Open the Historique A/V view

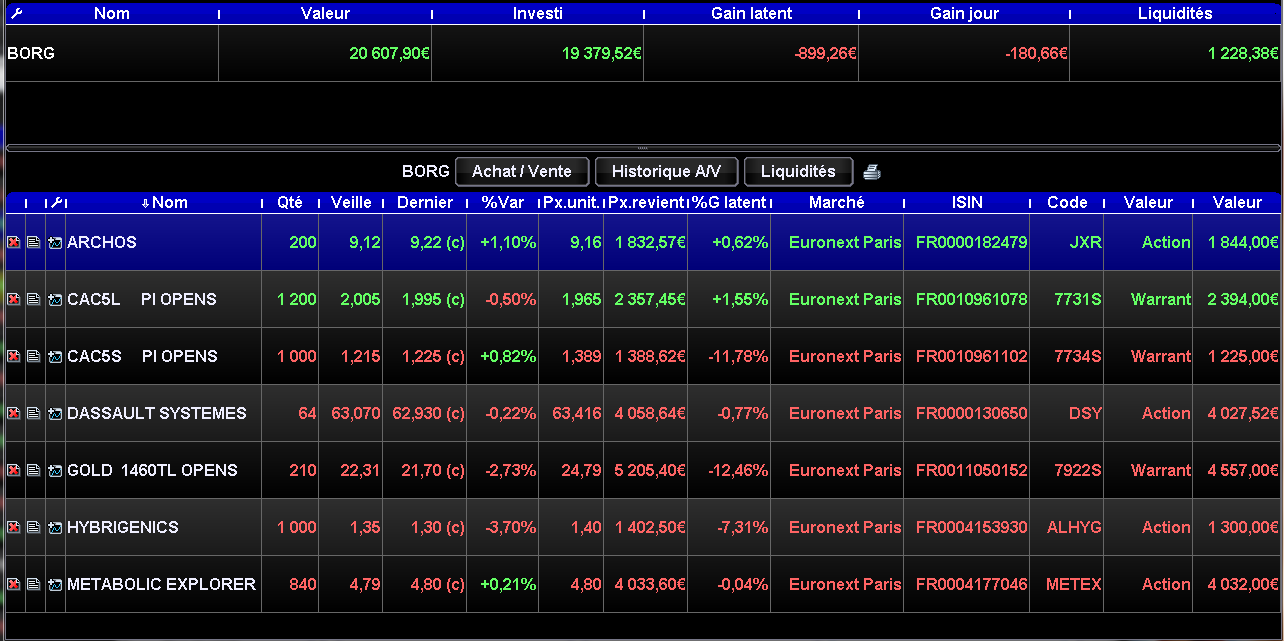pos(666,172)
